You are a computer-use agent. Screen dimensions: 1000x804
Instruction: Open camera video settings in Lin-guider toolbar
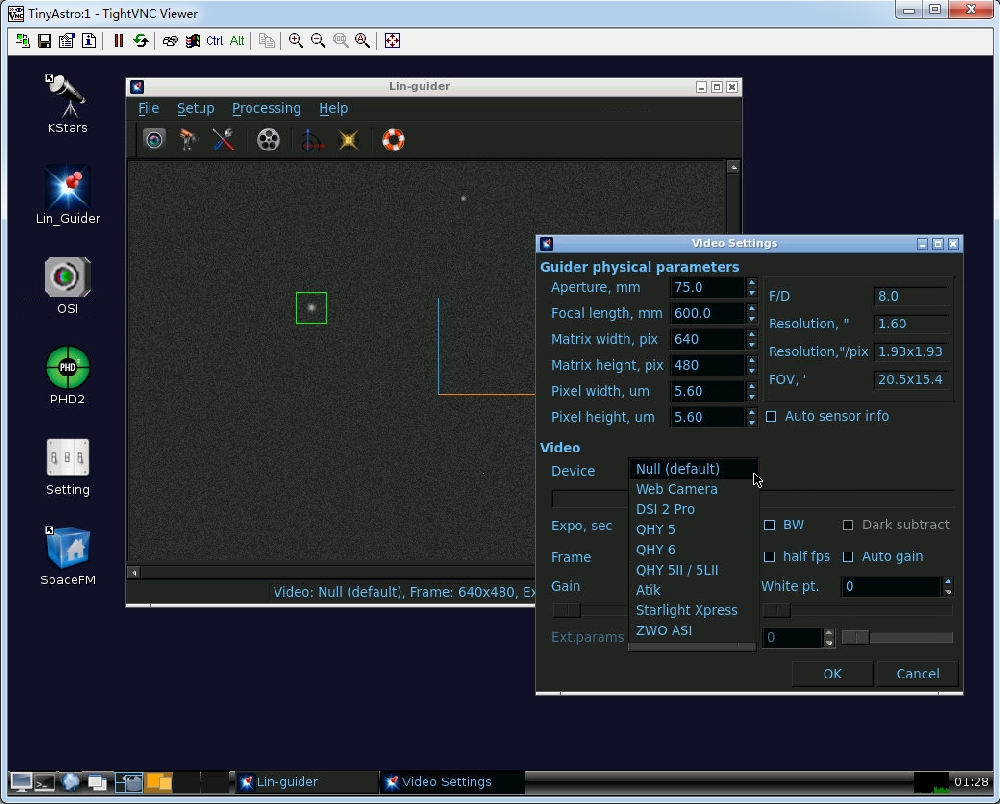154,140
